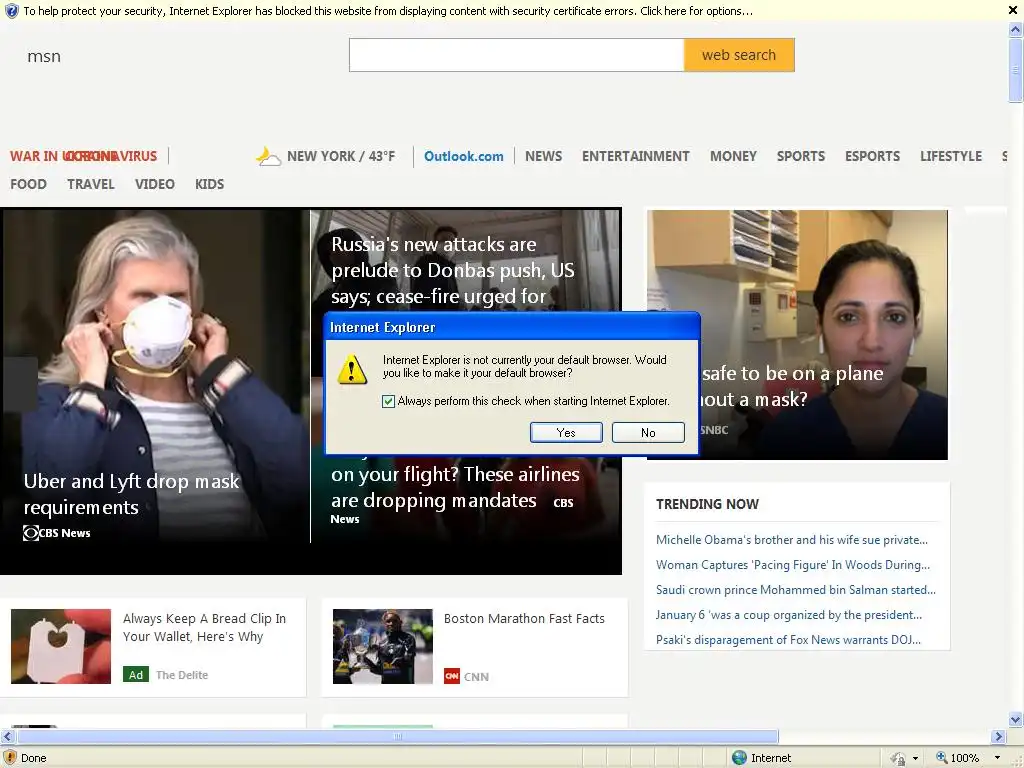1024x768 pixels.
Task: Open the Outlook.com link
Action: coord(464,156)
